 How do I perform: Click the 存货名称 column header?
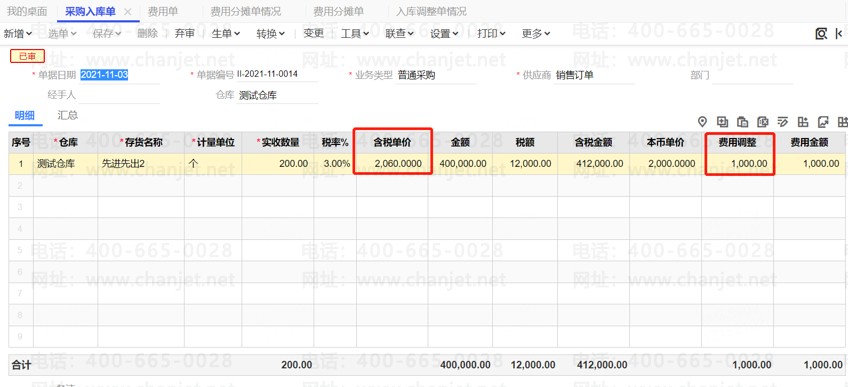[141, 143]
